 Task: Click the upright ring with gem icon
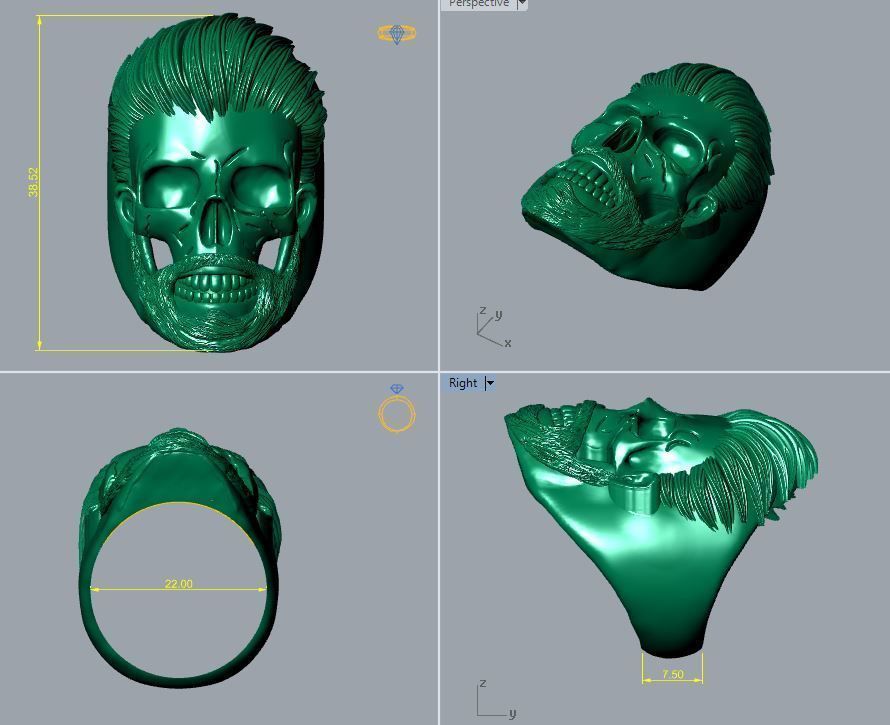pyautogui.click(x=397, y=408)
